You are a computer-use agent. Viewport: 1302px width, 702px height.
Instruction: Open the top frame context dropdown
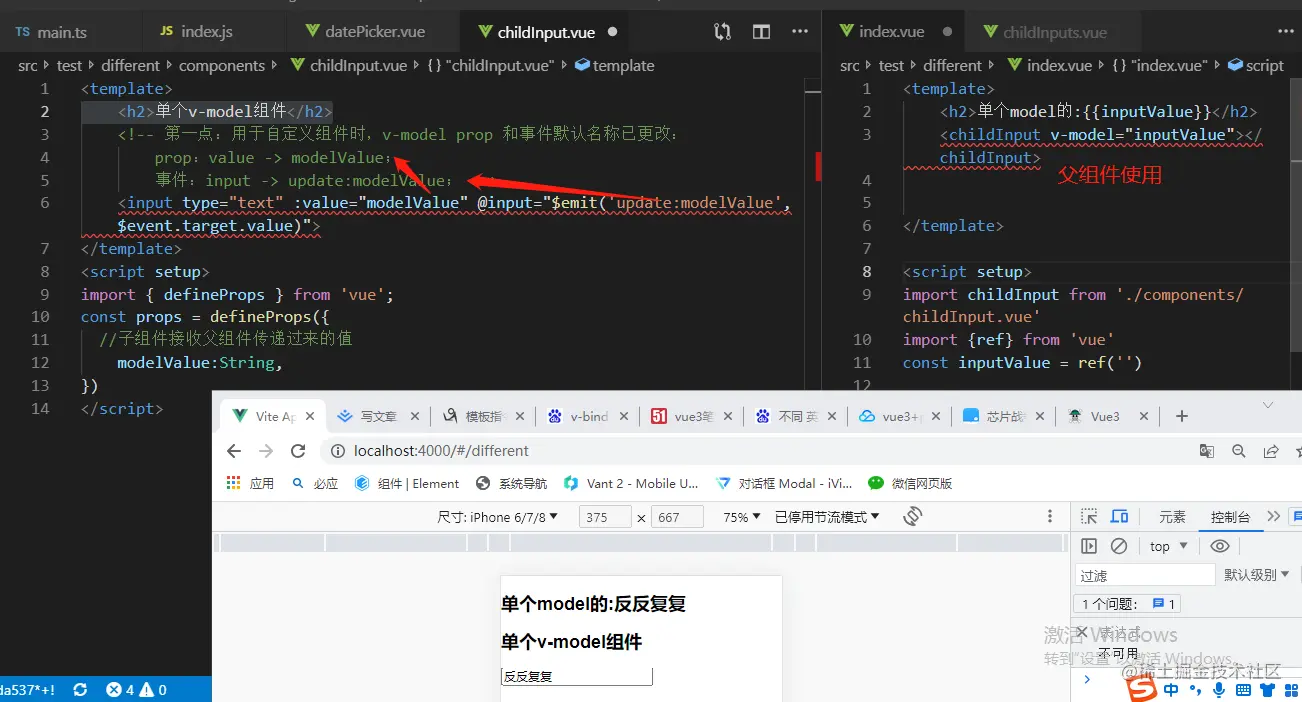(x=1165, y=545)
